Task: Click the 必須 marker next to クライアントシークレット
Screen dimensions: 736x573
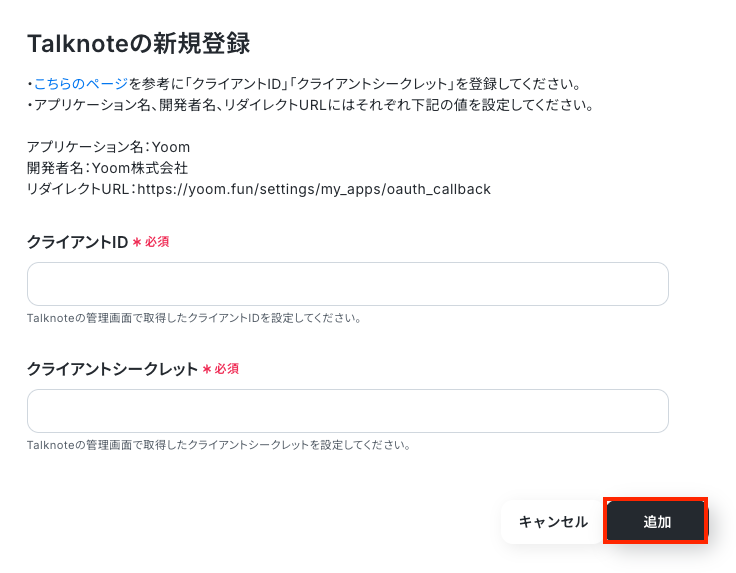Action: point(227,369)
